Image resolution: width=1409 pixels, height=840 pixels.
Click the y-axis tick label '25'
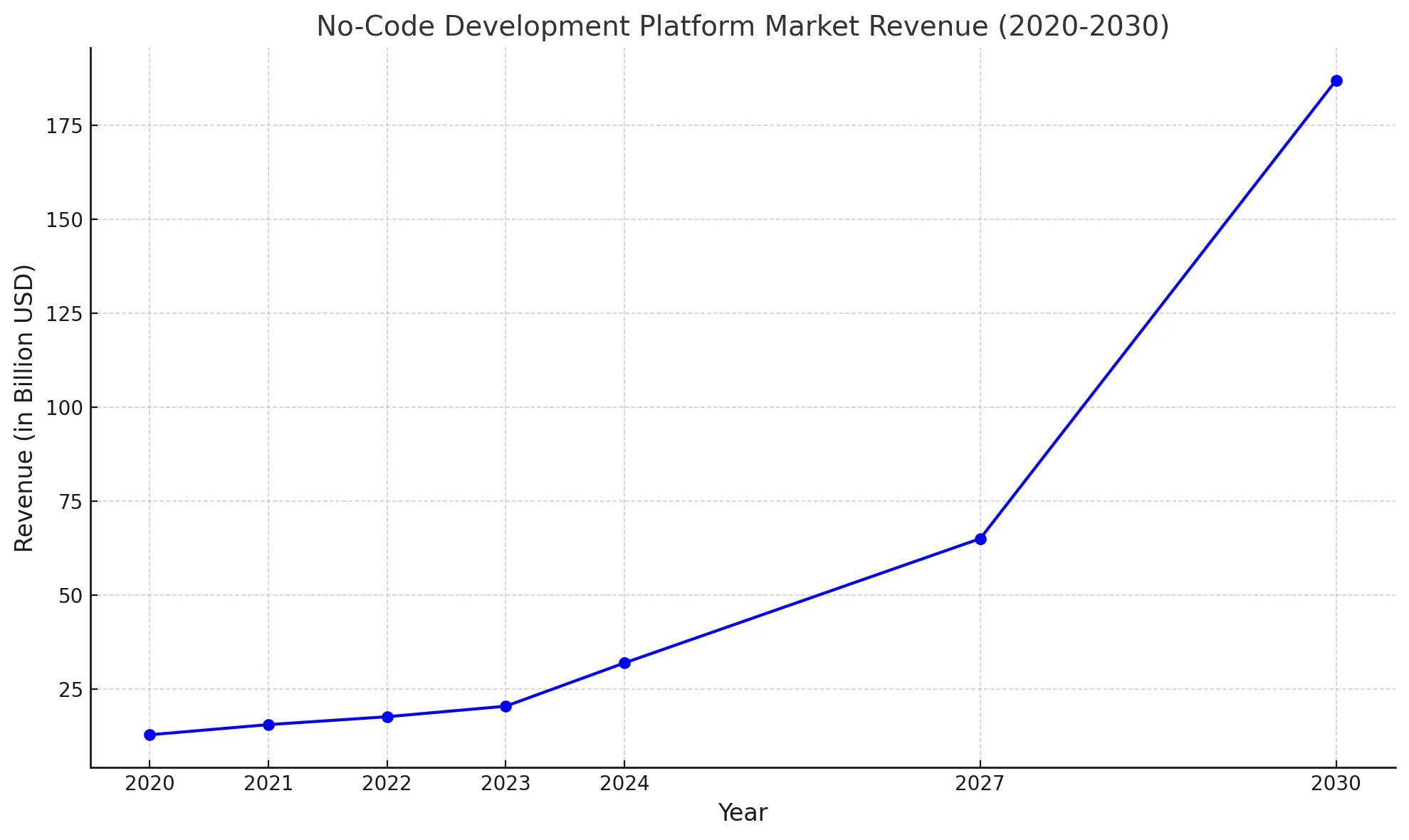pos(71,690)
